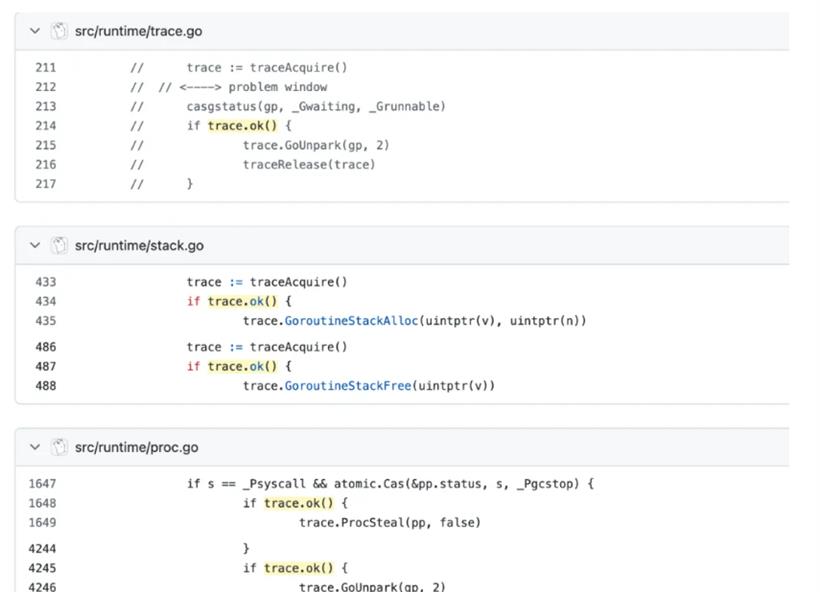Click GoroutineStackAlloc function on line 435
Image resolution: width=820 pixels, height=592 pixels.
click(351, 321)
